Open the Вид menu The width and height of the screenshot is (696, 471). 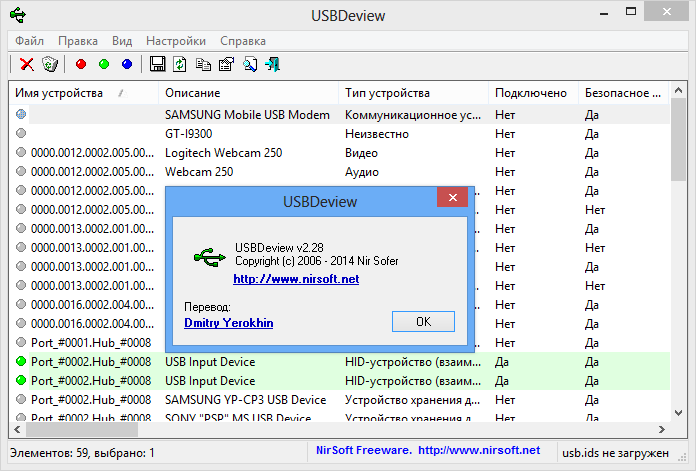122,41
